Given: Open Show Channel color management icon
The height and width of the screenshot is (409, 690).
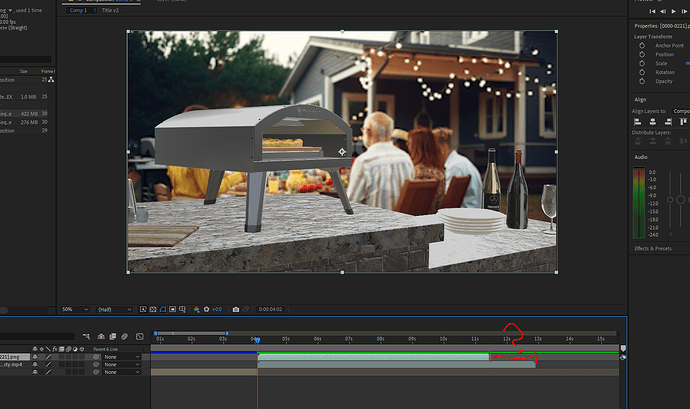Looking at the screenshot, I should coord(197,309).
